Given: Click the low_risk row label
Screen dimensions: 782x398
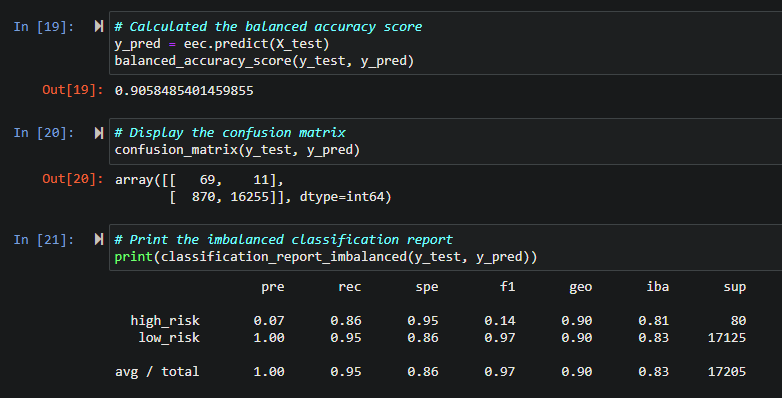Looking at the screenshot, I should tap(169, 338).
